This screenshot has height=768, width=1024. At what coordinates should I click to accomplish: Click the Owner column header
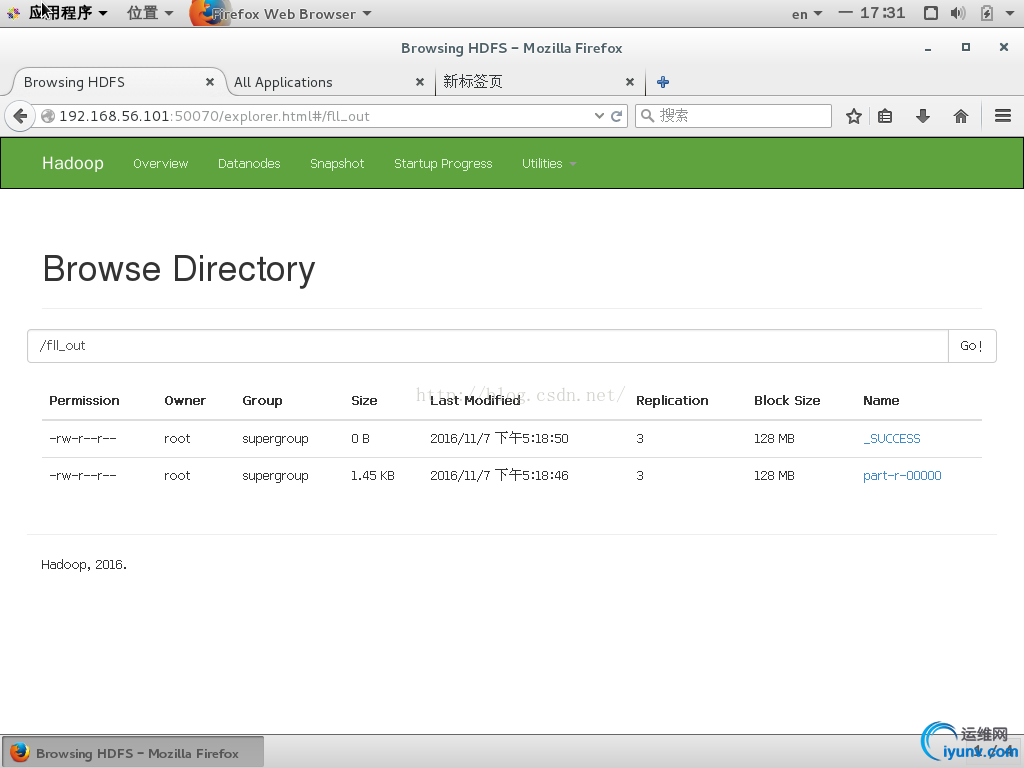tap(185, 400)
